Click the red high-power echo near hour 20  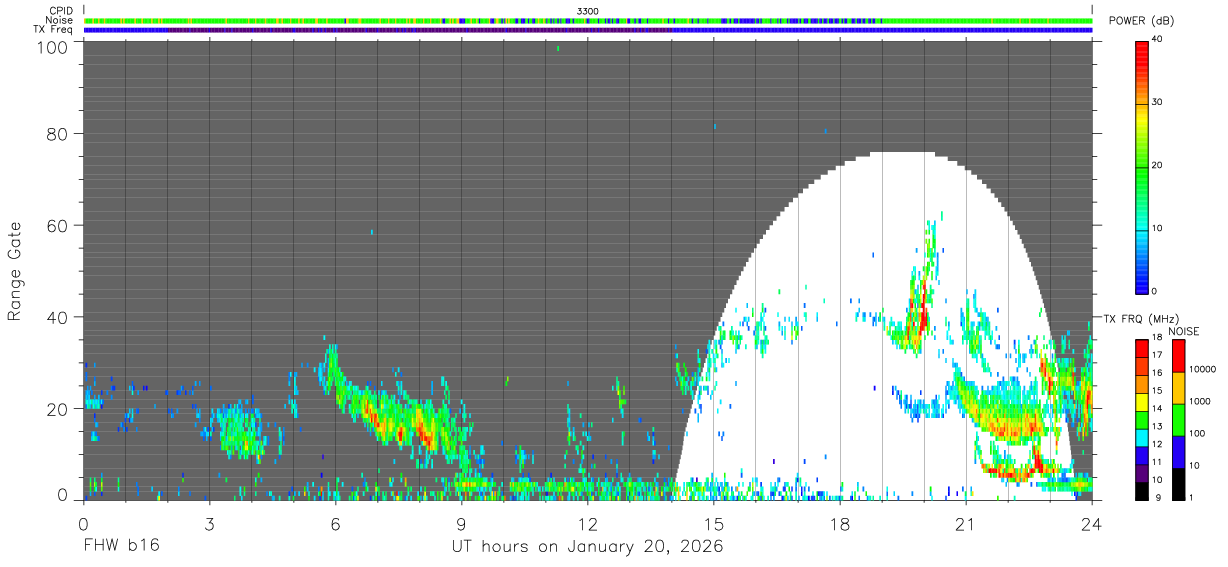(922, 318)
